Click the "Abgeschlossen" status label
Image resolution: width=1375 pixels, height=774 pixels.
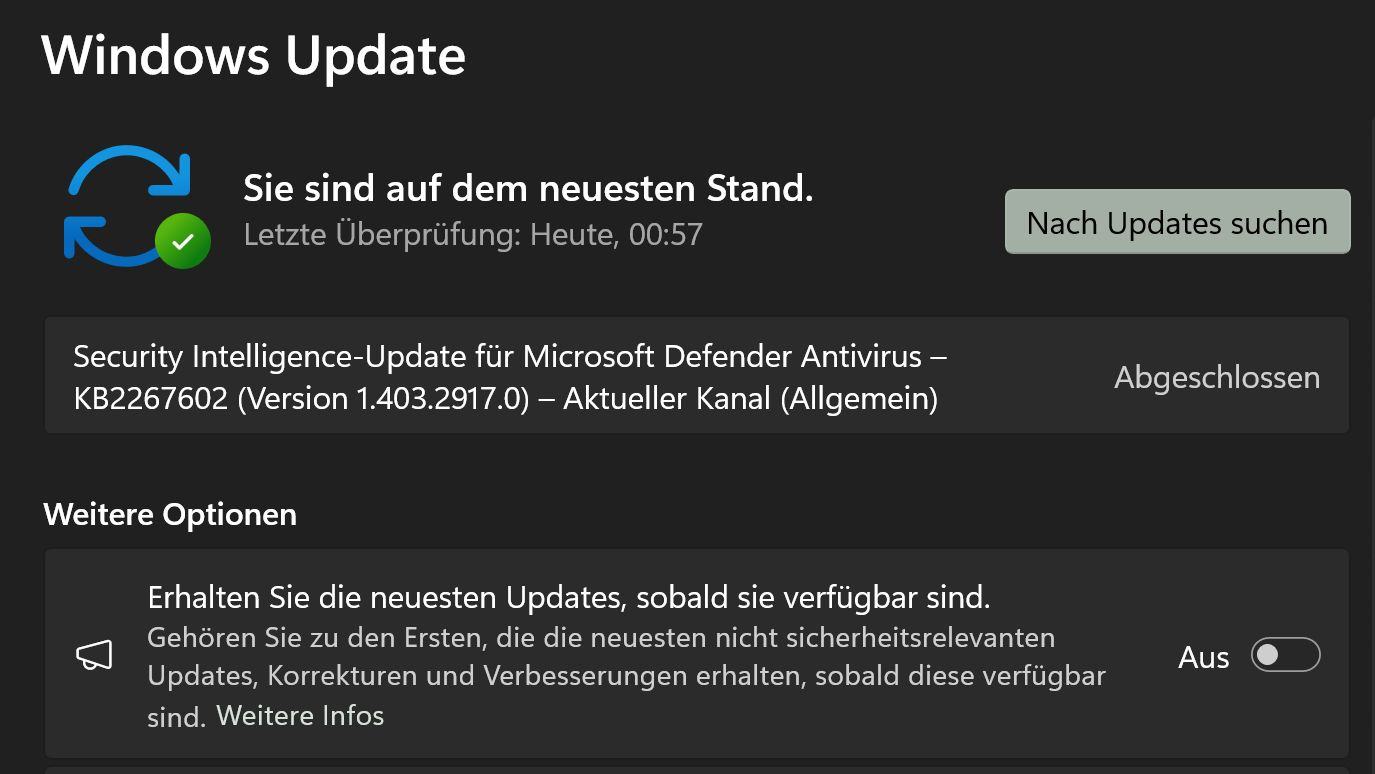[x=1217, y=377]
